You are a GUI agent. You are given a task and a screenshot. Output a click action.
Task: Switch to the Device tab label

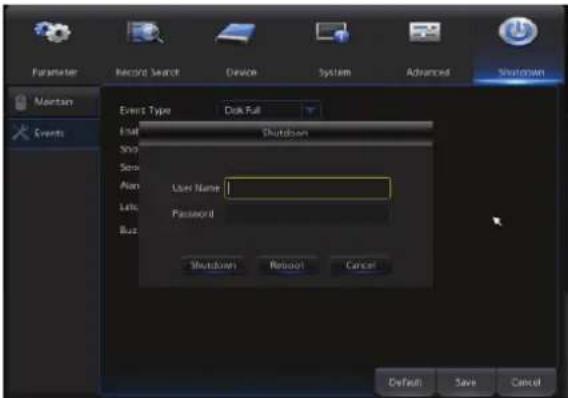point(242,72)
